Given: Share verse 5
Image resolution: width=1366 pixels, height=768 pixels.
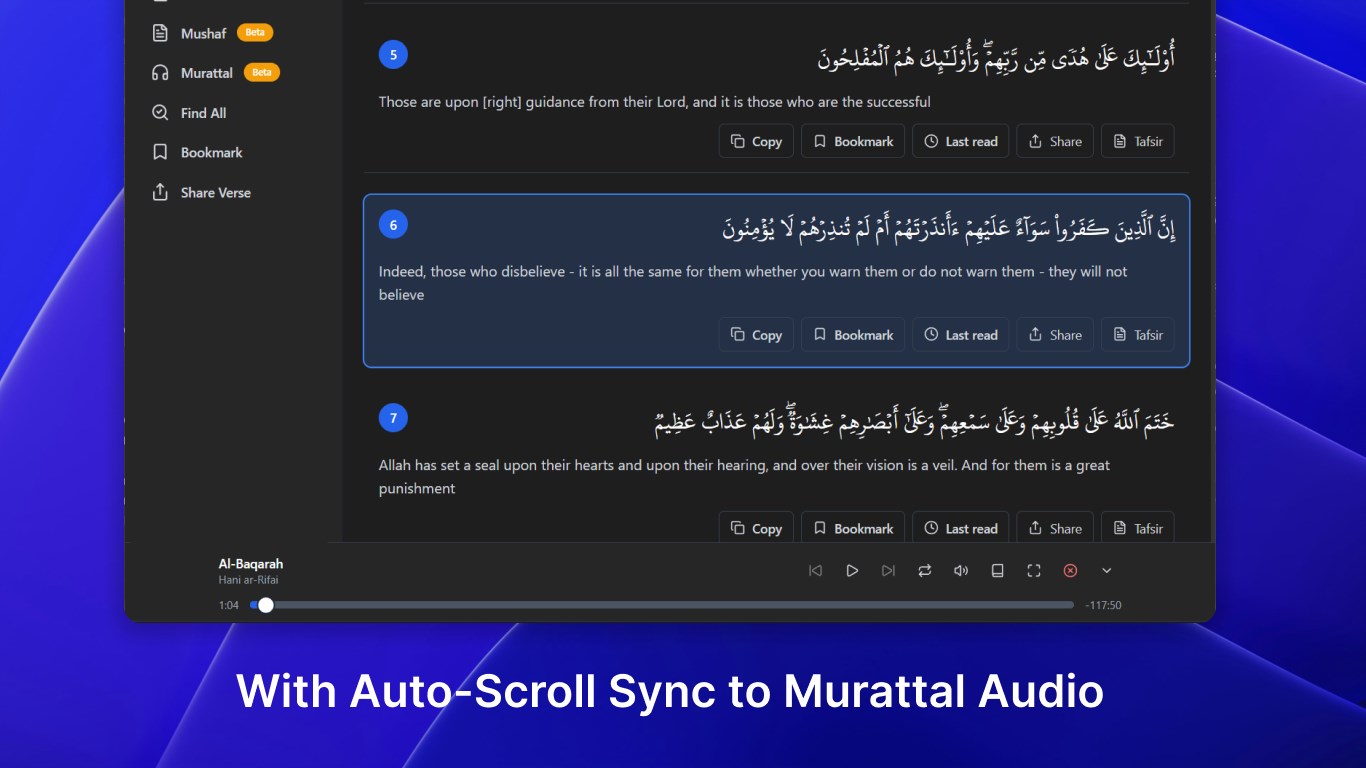Looking at the screenshot, I should pos(1055,141).
